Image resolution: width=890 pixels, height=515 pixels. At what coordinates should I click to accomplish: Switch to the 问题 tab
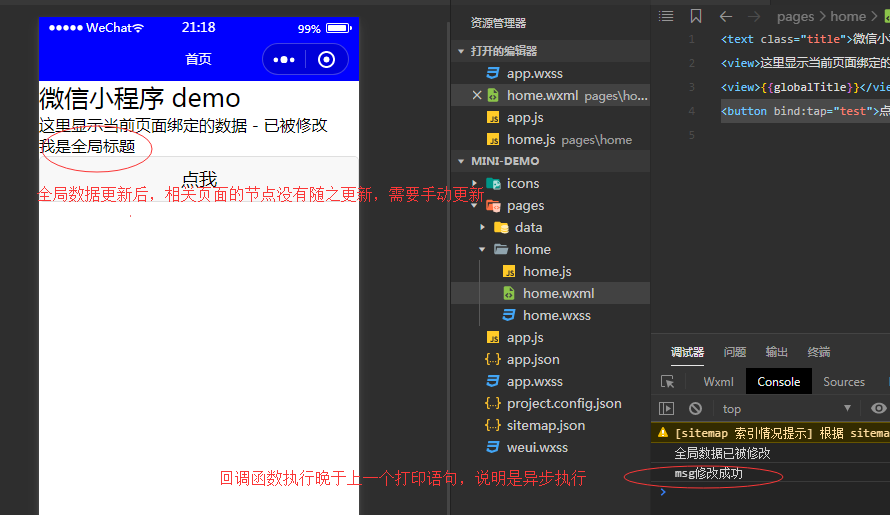734,352
